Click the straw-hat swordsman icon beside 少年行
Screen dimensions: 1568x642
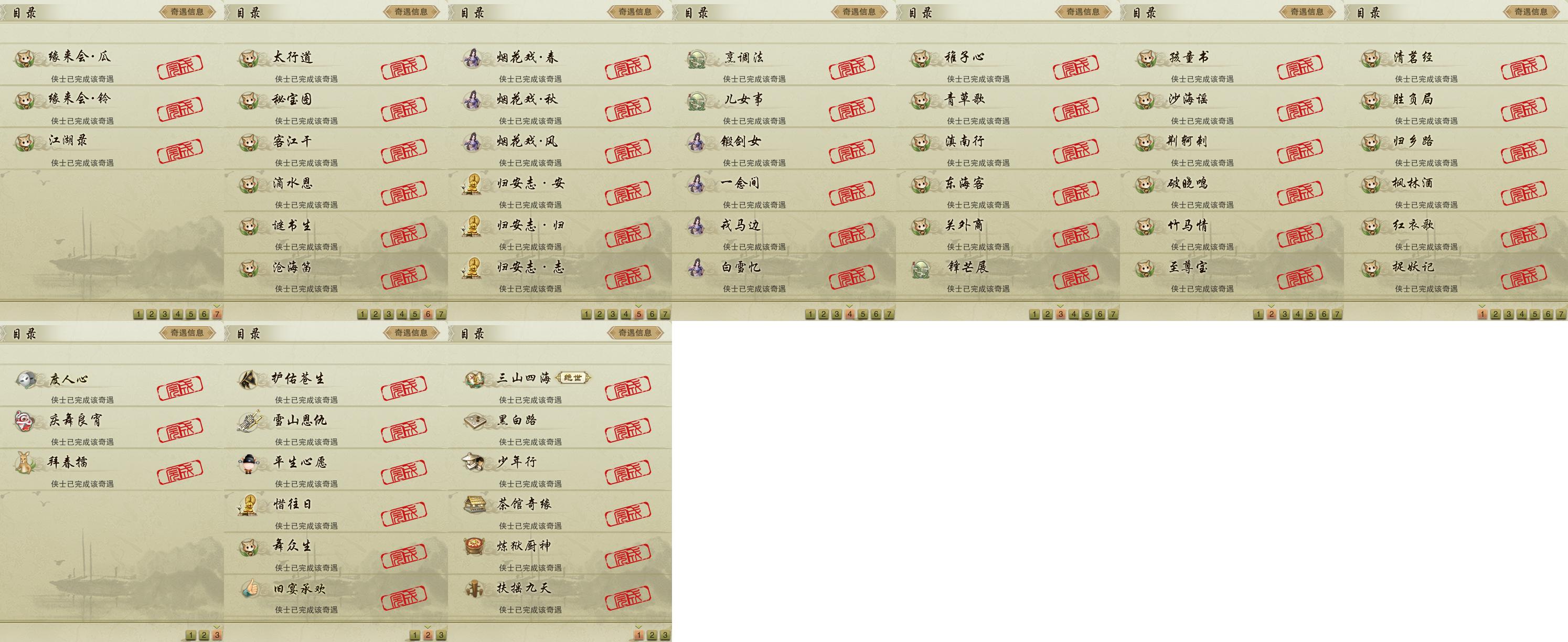(474, 463)
